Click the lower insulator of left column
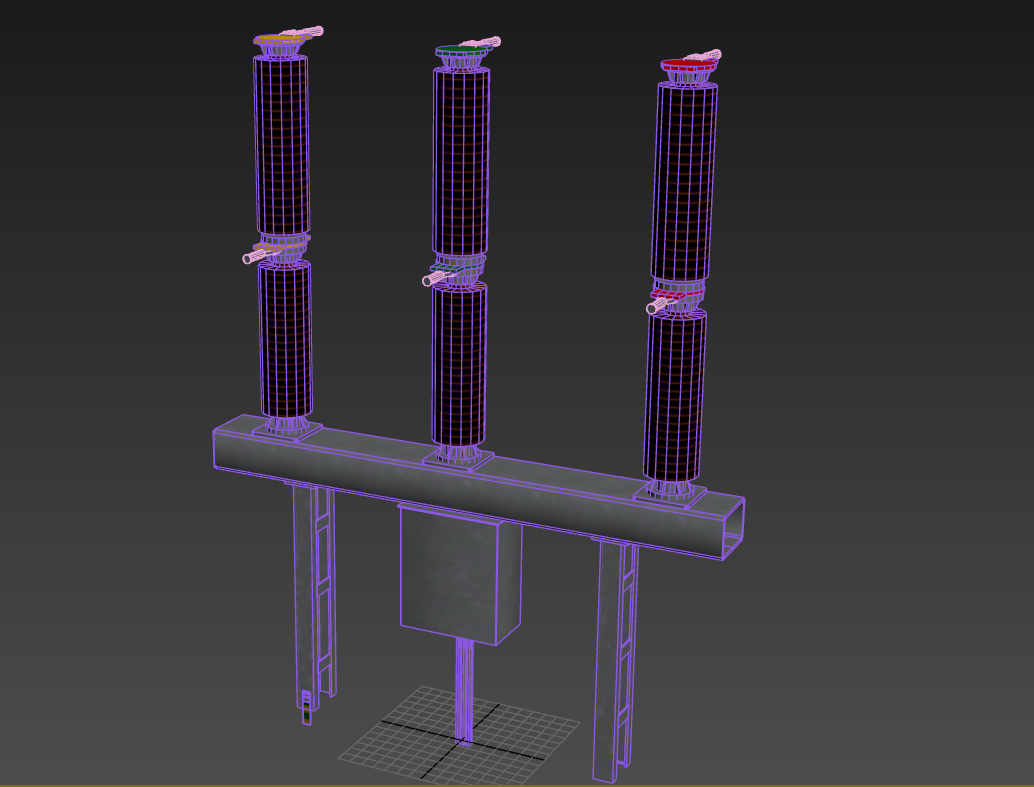The width and height of the screenshot is (1034, 787). point(285,338)
